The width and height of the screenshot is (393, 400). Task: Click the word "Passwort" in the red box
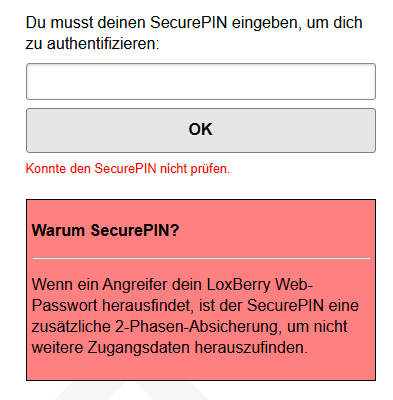click(x=65, y=306)
